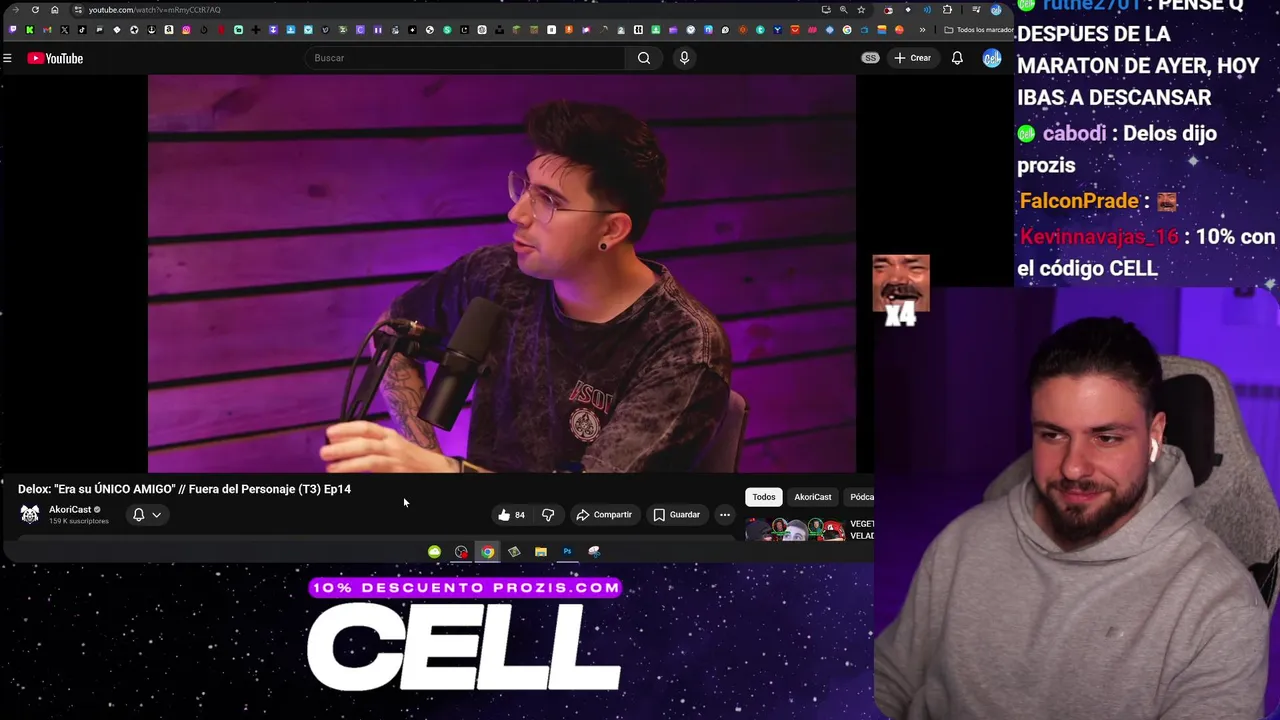The image size is (1280, 720).
Task: Select the youtube.com address bar URL
Action: pyautogui.click(x=154, y=10)
